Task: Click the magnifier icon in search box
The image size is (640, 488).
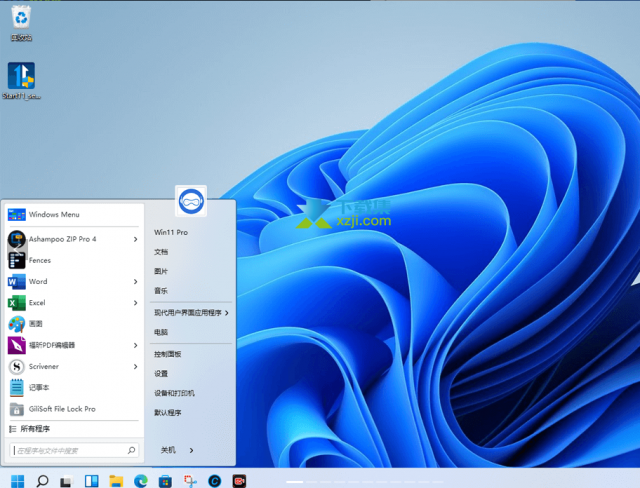Action: pyautogui.click(x=131, y=450)
